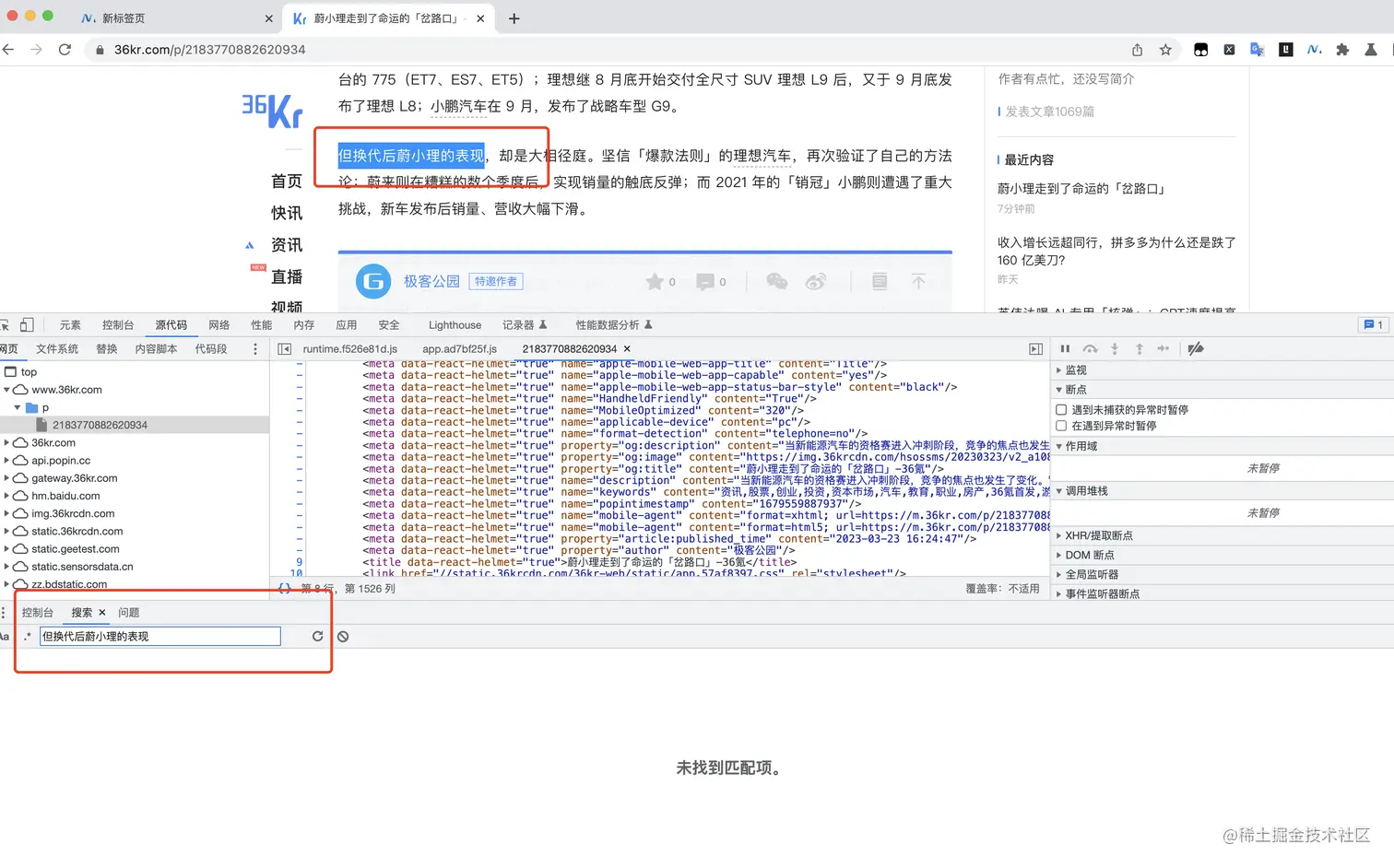Enable 在遇到异常时暂停 checkbox

(1061, 426)
